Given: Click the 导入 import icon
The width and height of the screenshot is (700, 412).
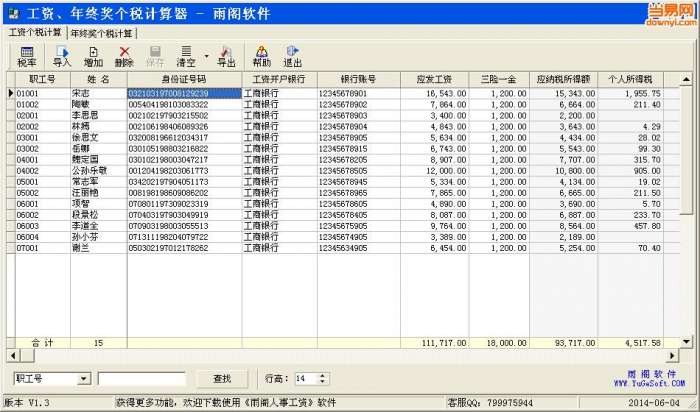Looking at the screenshot, I should point(62,57).
